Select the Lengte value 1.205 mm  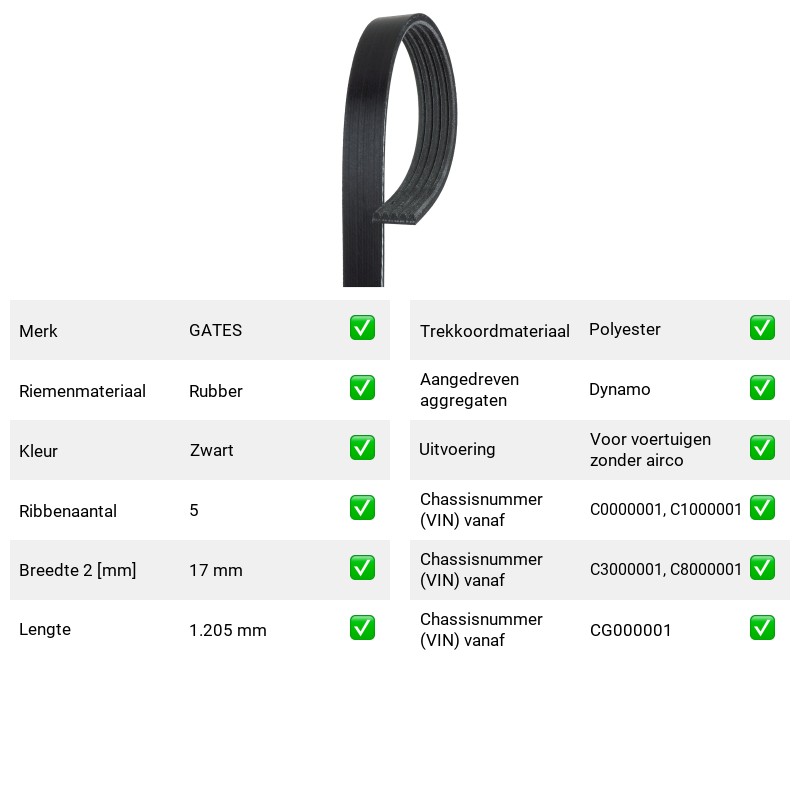pos(228,630)
